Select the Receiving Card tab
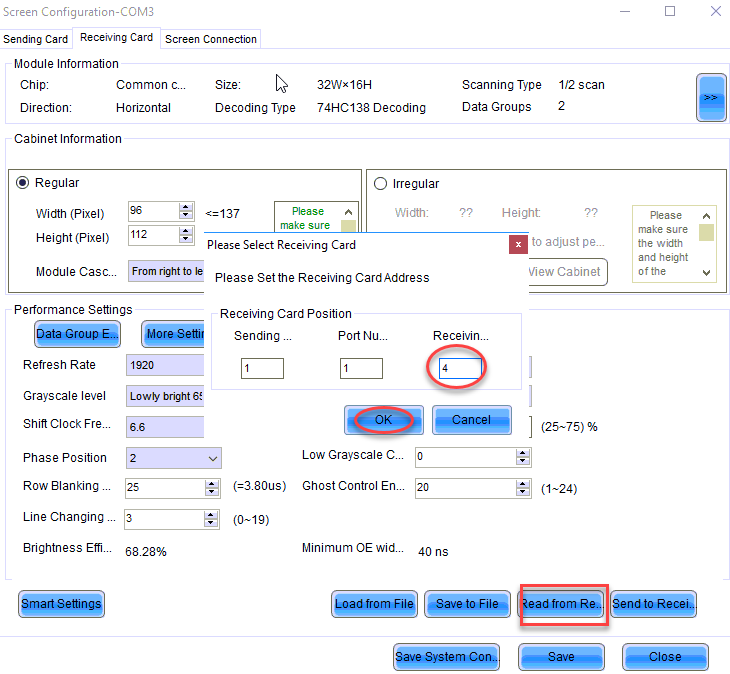The height and width of the screenshot is (674, 730). click(116, 37)
